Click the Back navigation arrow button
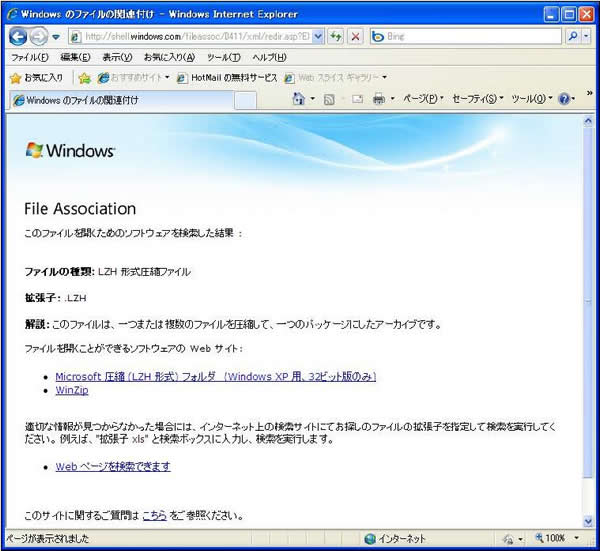 (x=18, y=37)
